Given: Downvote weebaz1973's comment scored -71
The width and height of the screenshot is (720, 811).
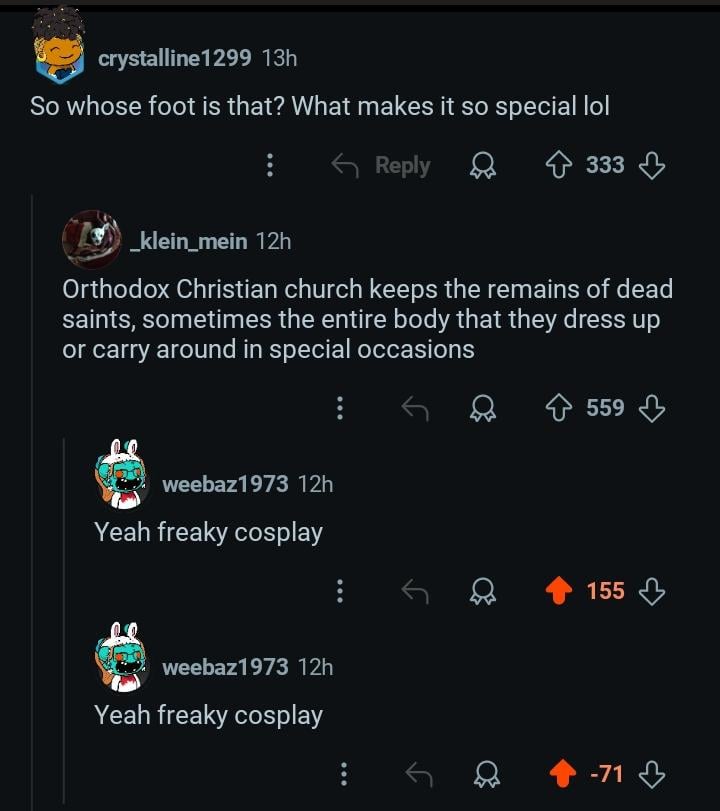Looking at the screenshot, I should point(651,774).
